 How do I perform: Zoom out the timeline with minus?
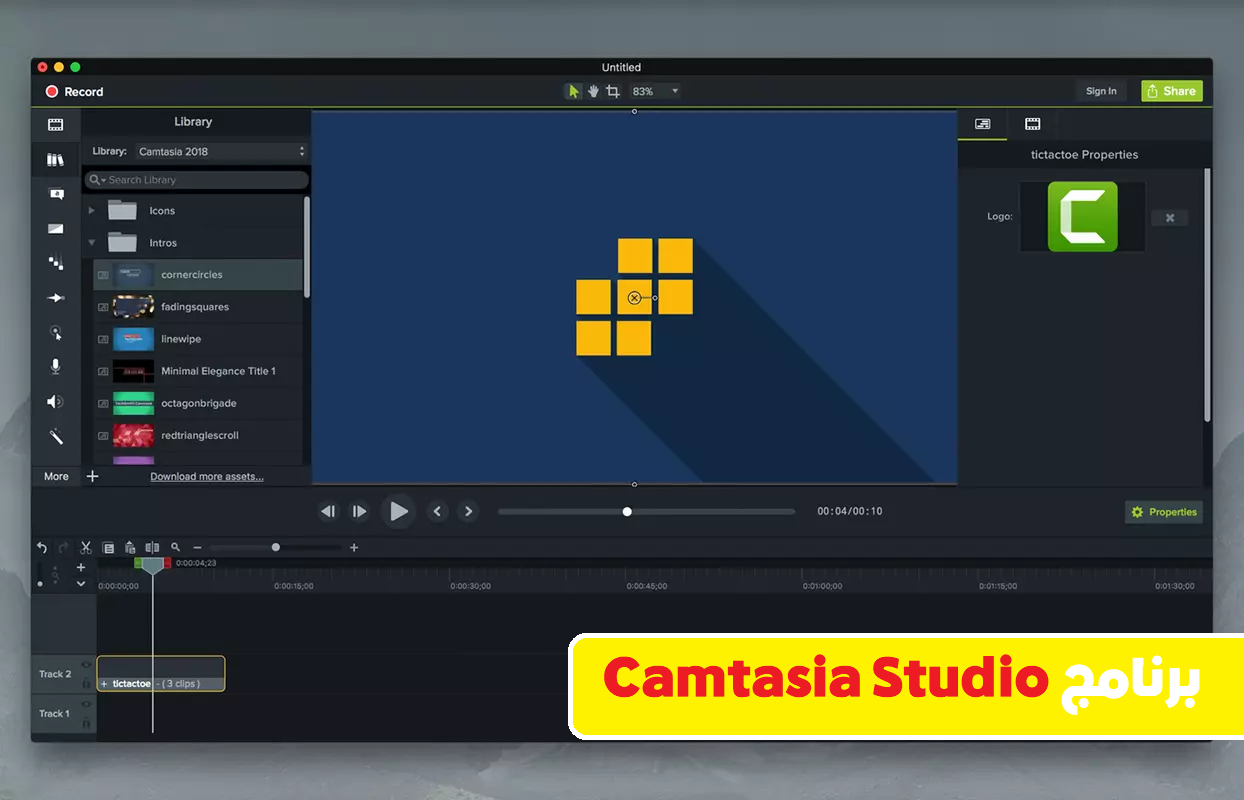click(x=197, y=547)
